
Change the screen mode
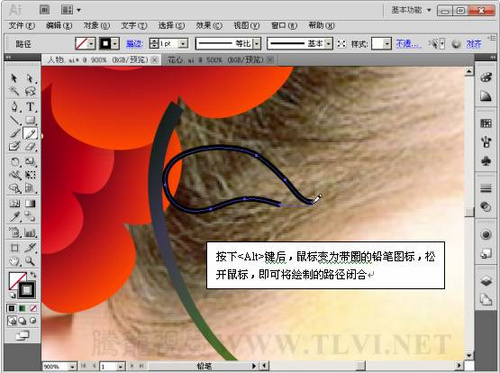(x=22, y=335)
